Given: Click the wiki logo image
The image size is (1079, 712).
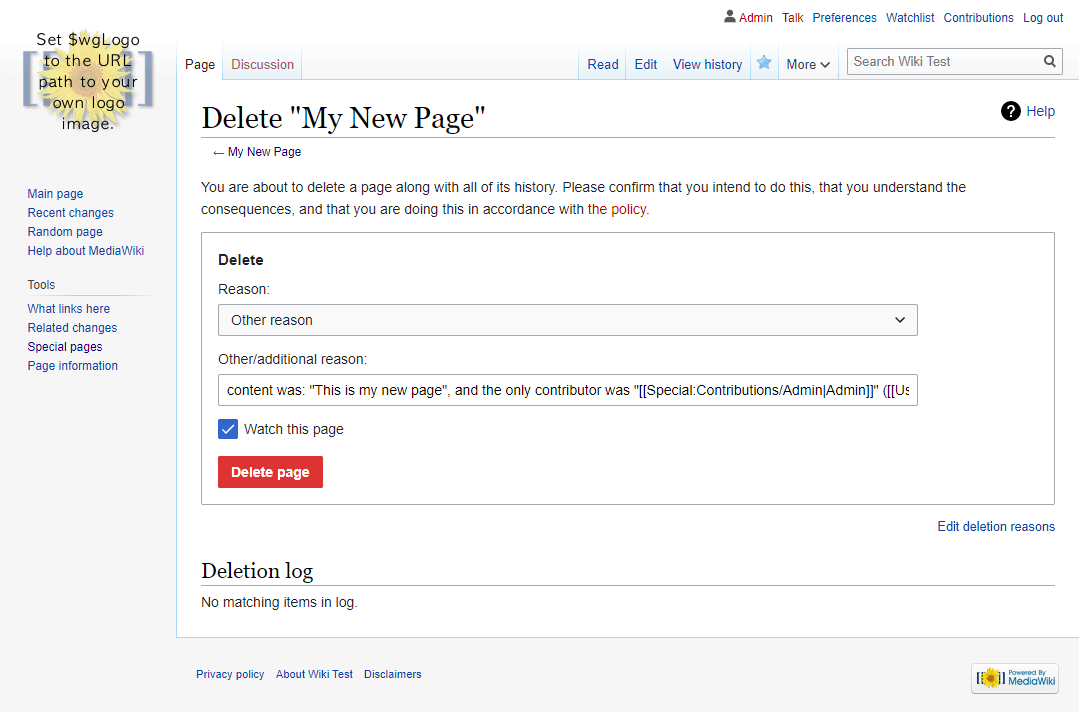Looking at the screenshot, I should click(x=88, y=80).
